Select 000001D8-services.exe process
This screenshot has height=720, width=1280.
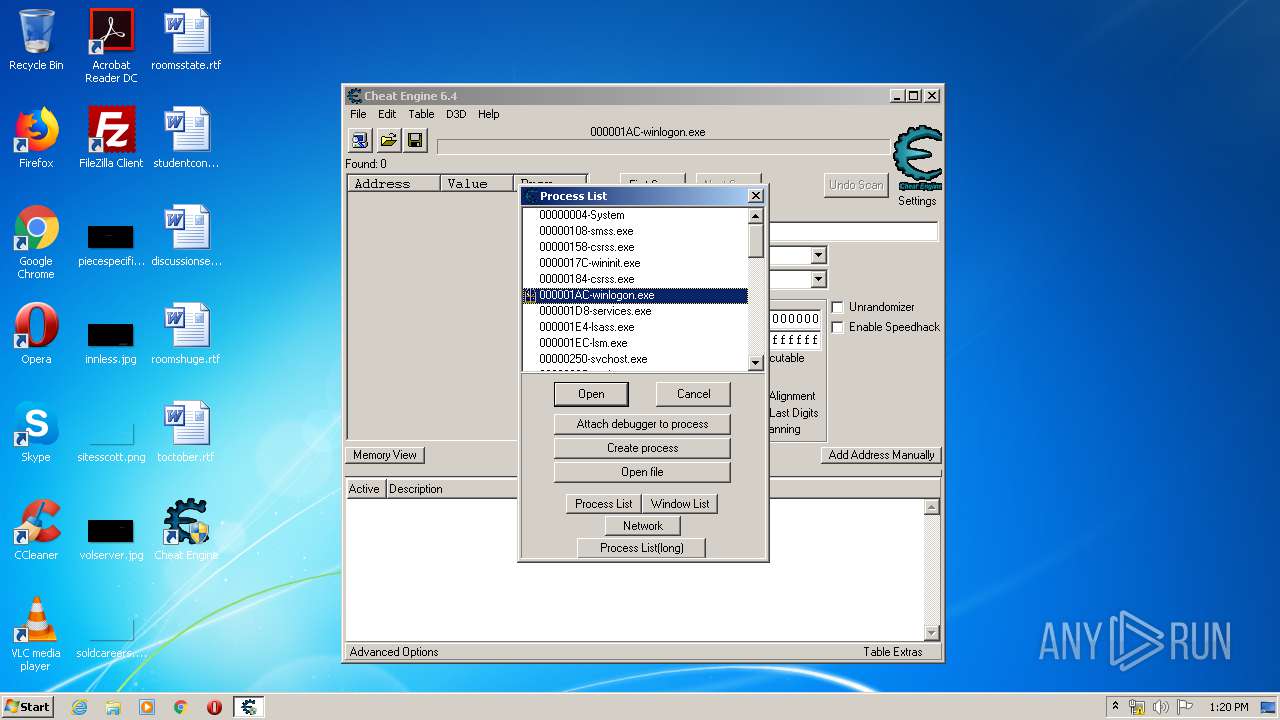[635, 311]
